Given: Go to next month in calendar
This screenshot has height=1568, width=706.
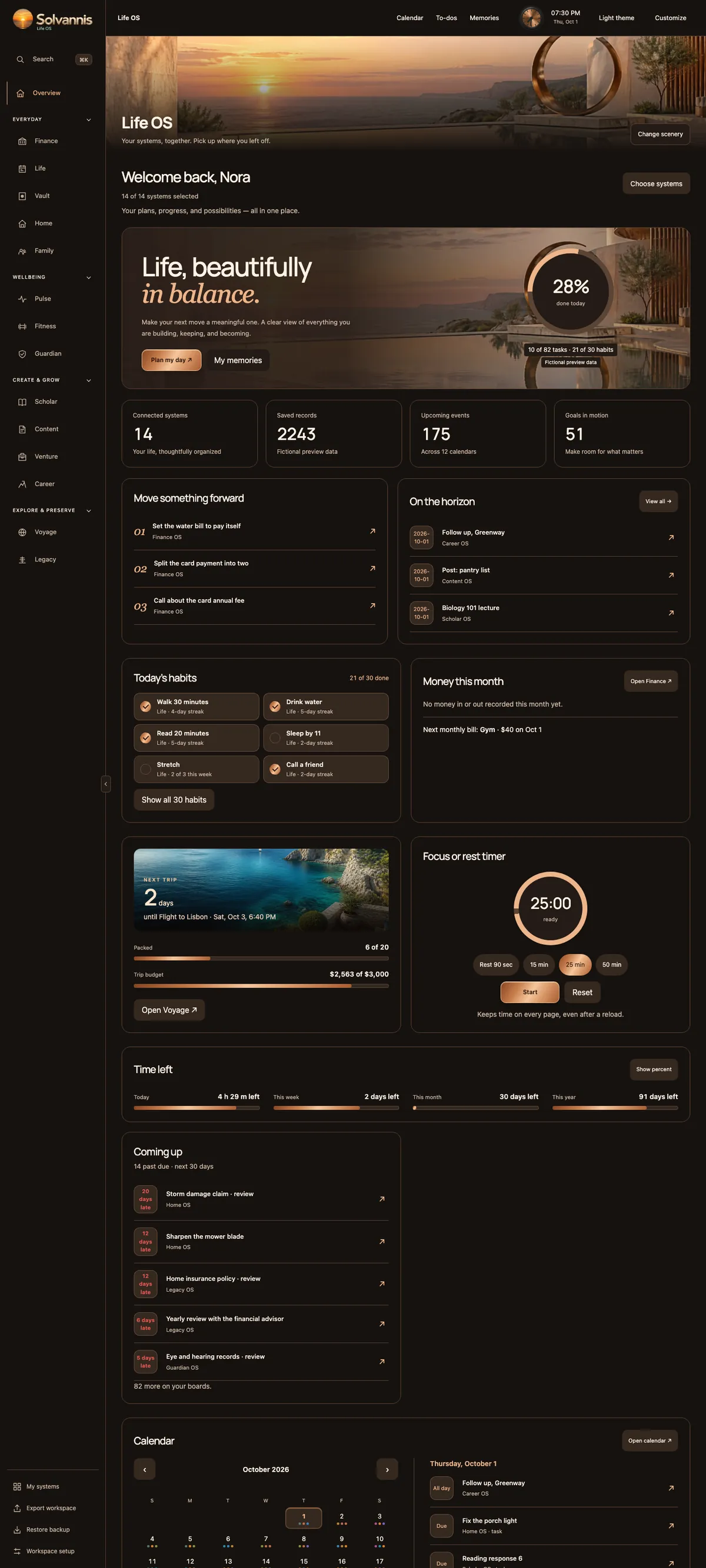Looking at the screenshot, I should [x=387, y=1469].
